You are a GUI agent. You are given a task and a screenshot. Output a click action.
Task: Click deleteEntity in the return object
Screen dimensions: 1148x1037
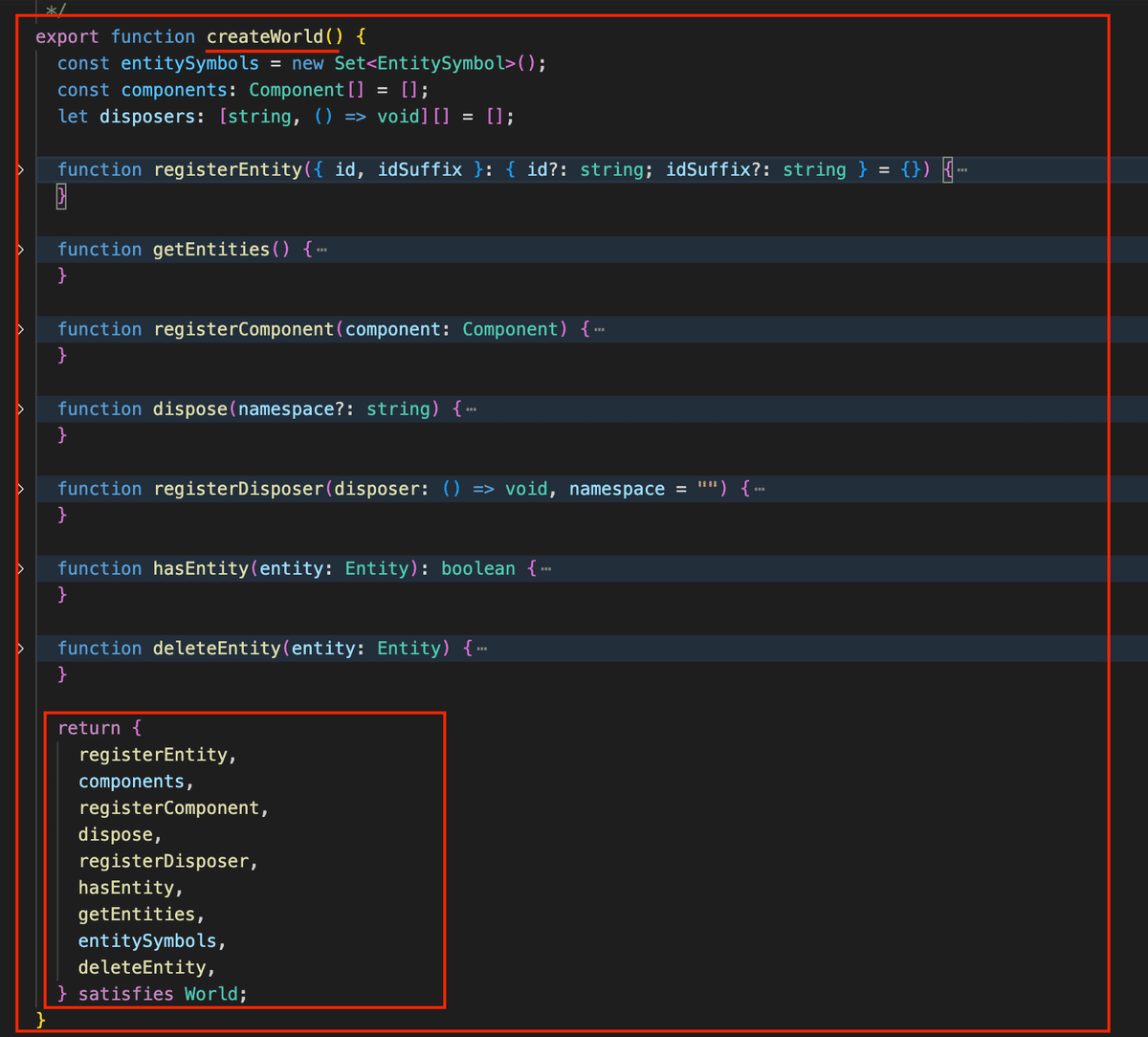tap(143, 967)
